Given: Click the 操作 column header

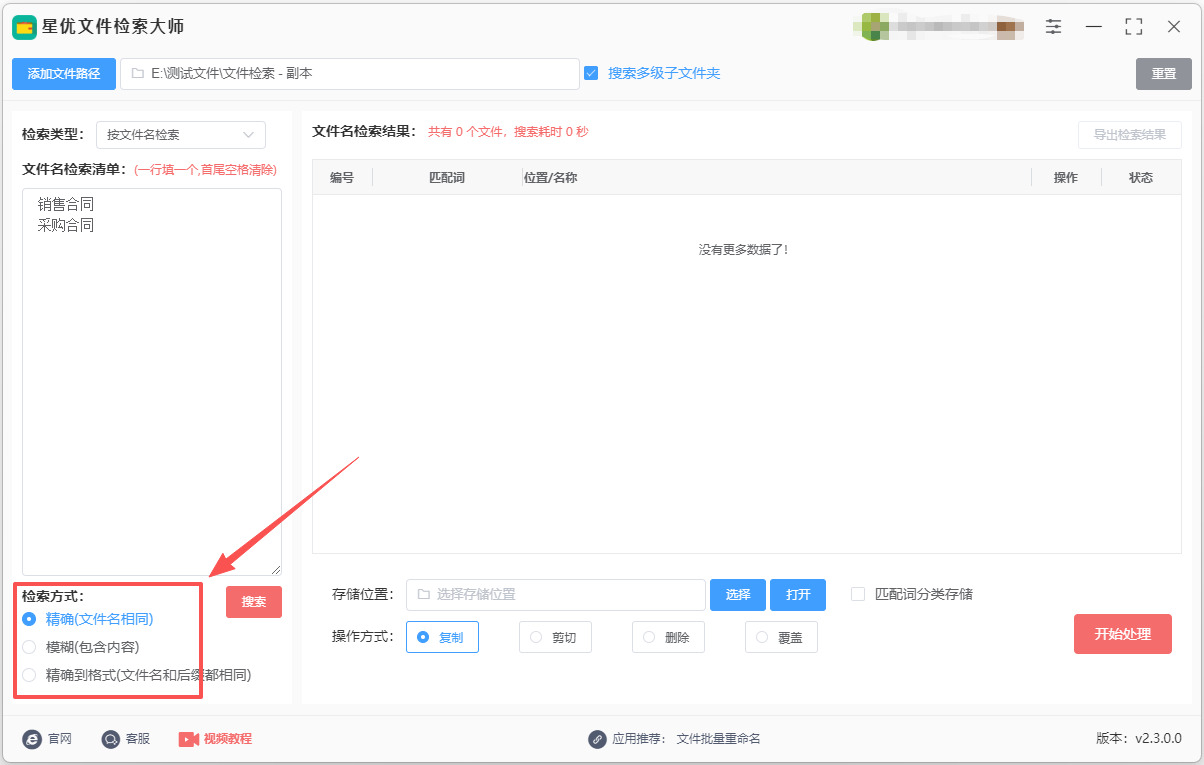Looking at the screenshot, I should click(x=1066, y=178).
